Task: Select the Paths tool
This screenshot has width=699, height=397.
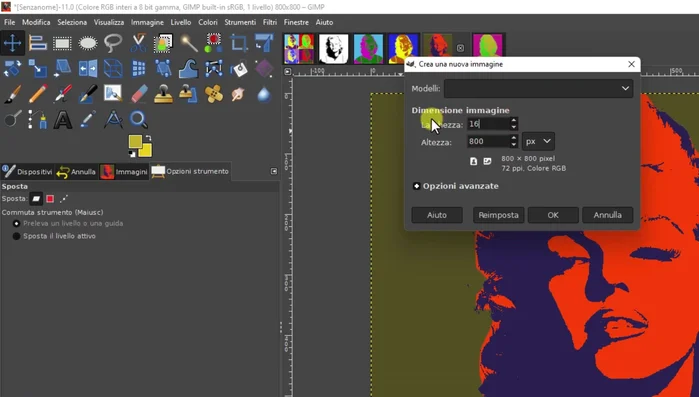Action: tap(37, 119)
